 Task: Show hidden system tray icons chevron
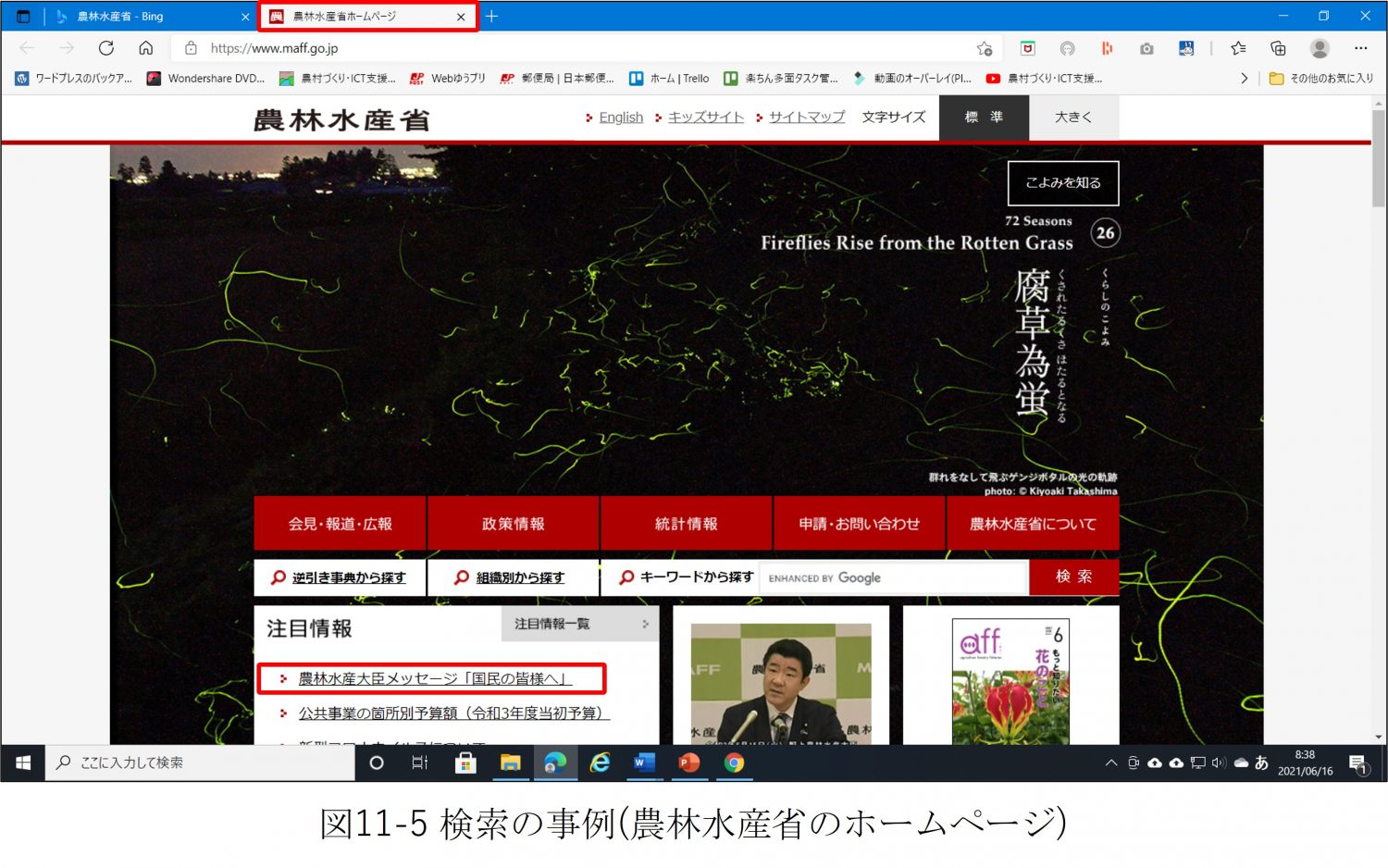point(1111,763)
